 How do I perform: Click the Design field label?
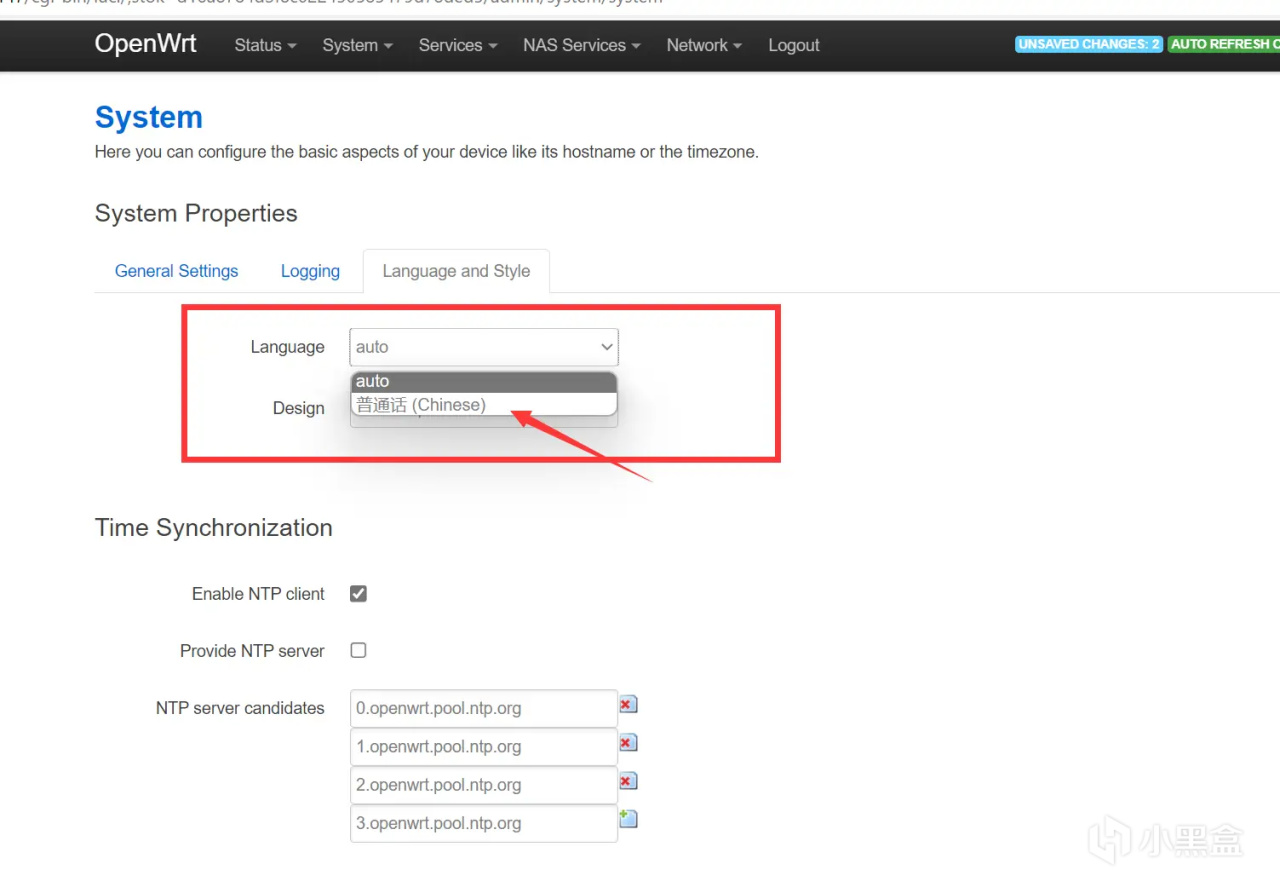[x=299, y=408]
